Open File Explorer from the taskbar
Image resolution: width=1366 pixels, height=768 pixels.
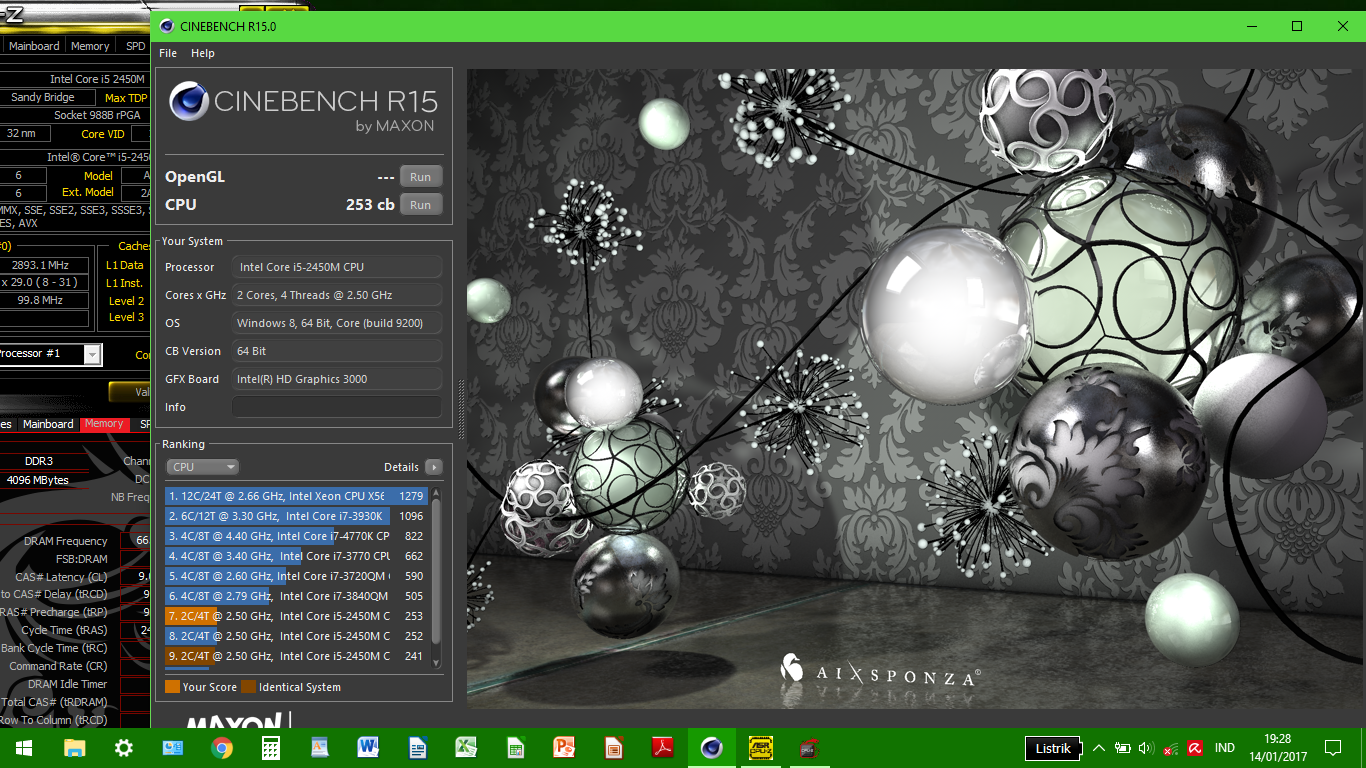[74, 748]
